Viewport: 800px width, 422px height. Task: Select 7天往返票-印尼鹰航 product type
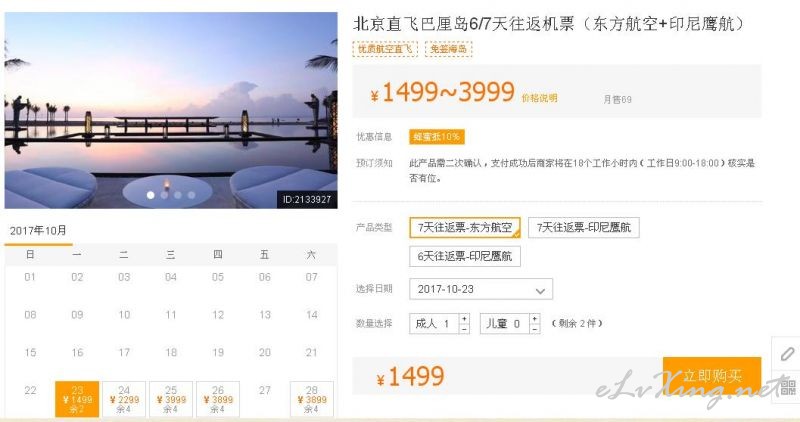point(584,228)
